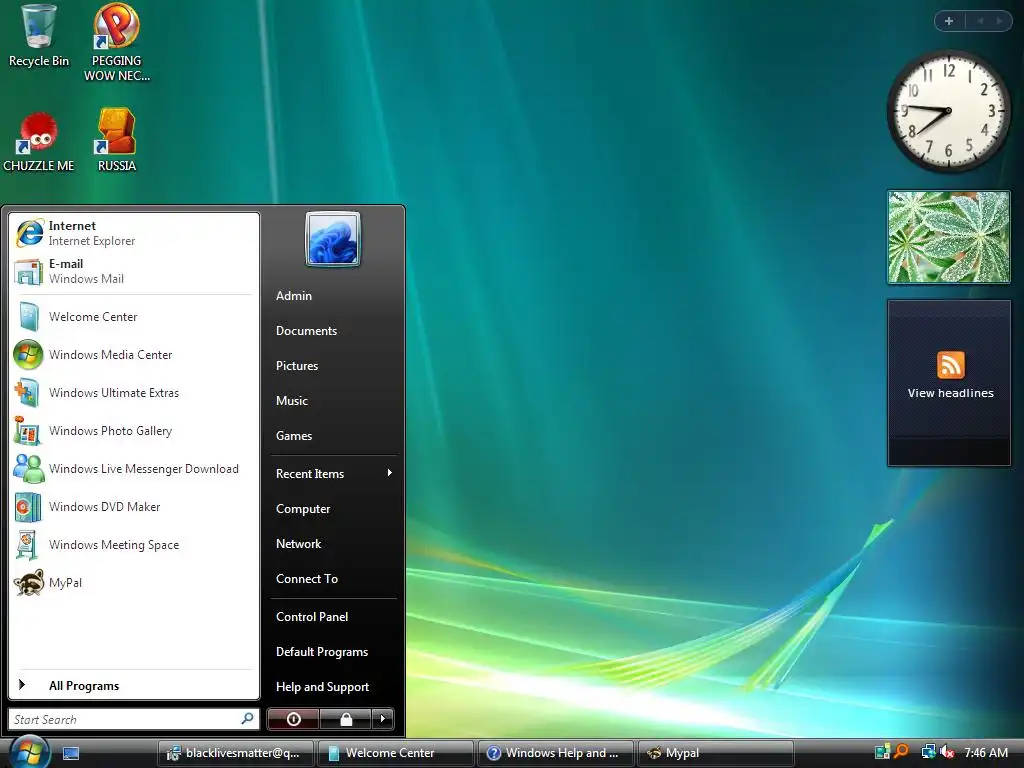Open Help and Support
The image size is (1024, 768).
pos(322,687)
